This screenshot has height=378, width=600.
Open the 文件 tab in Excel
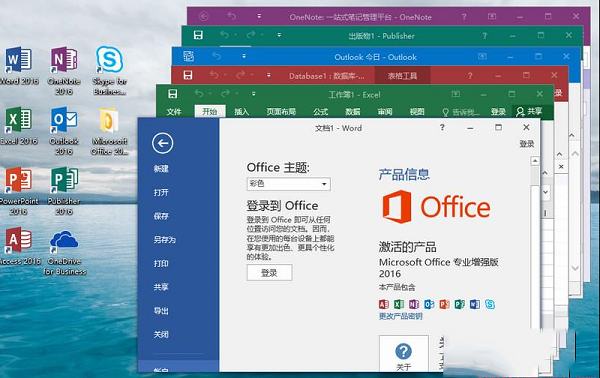point(174,112)
